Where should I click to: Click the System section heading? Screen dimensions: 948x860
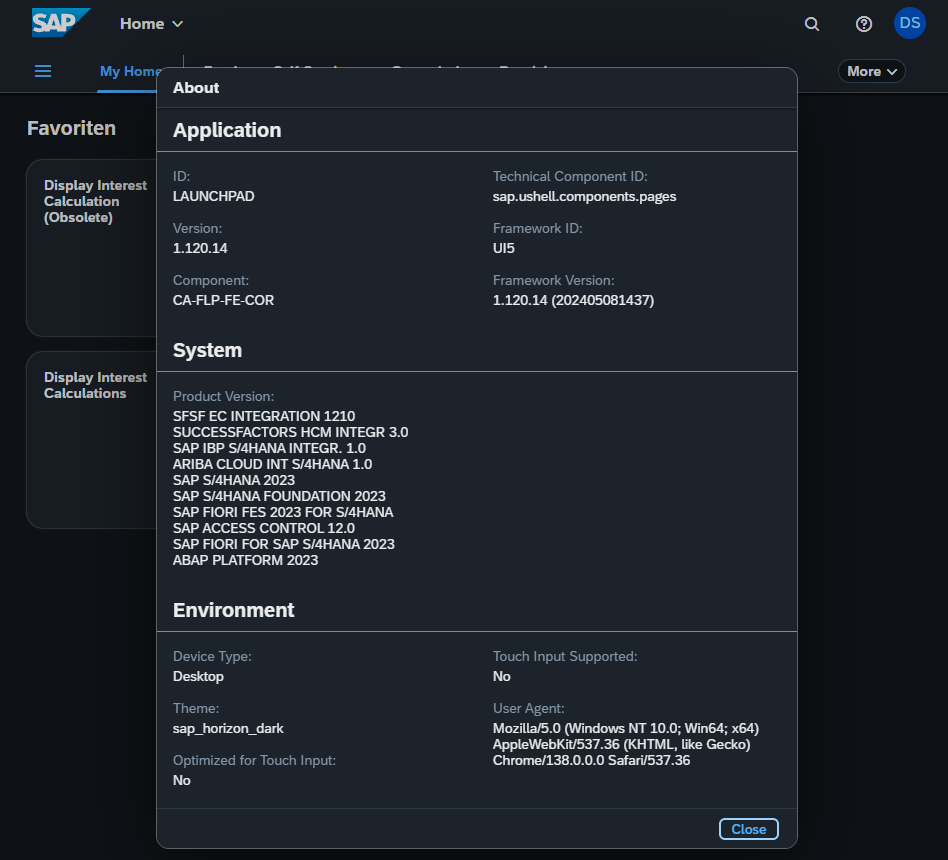click(207, 351)
